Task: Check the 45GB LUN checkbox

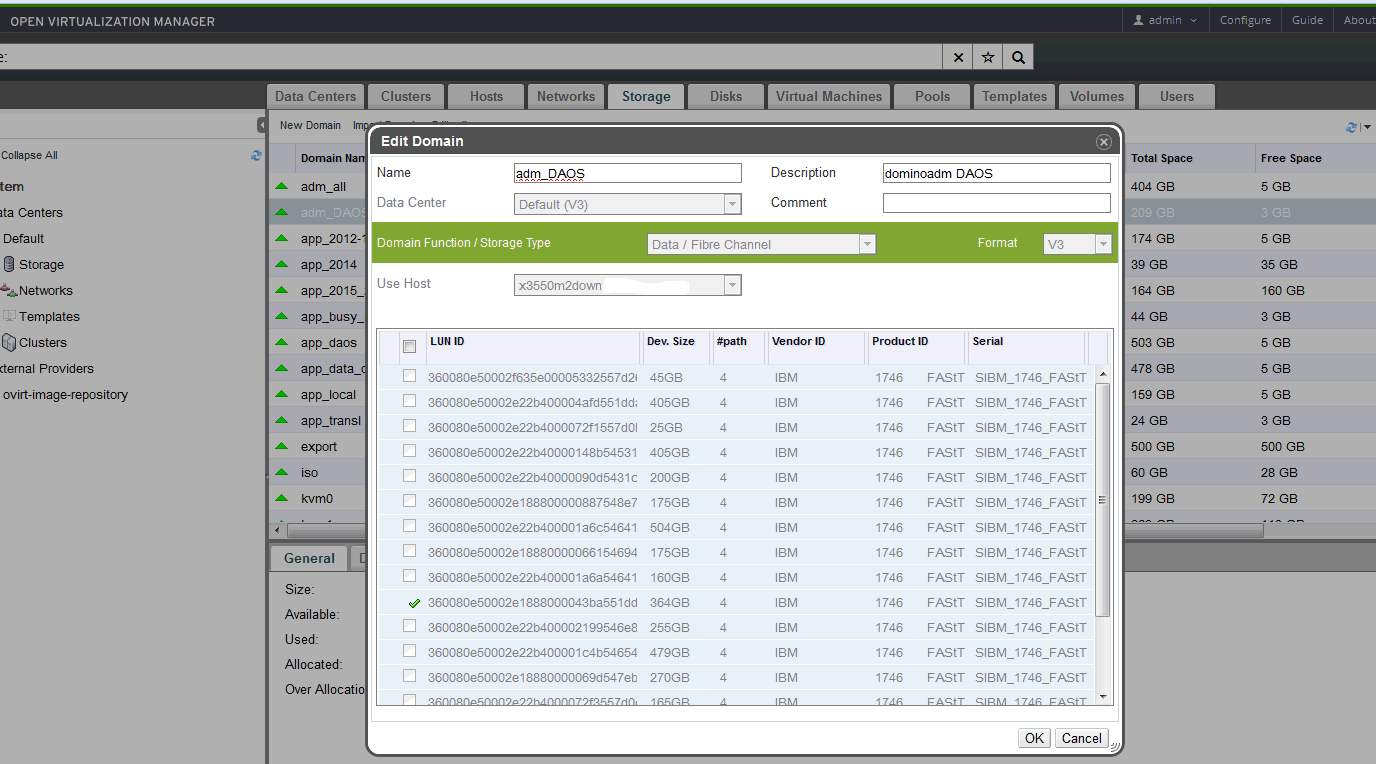Action: coord(409,377)
